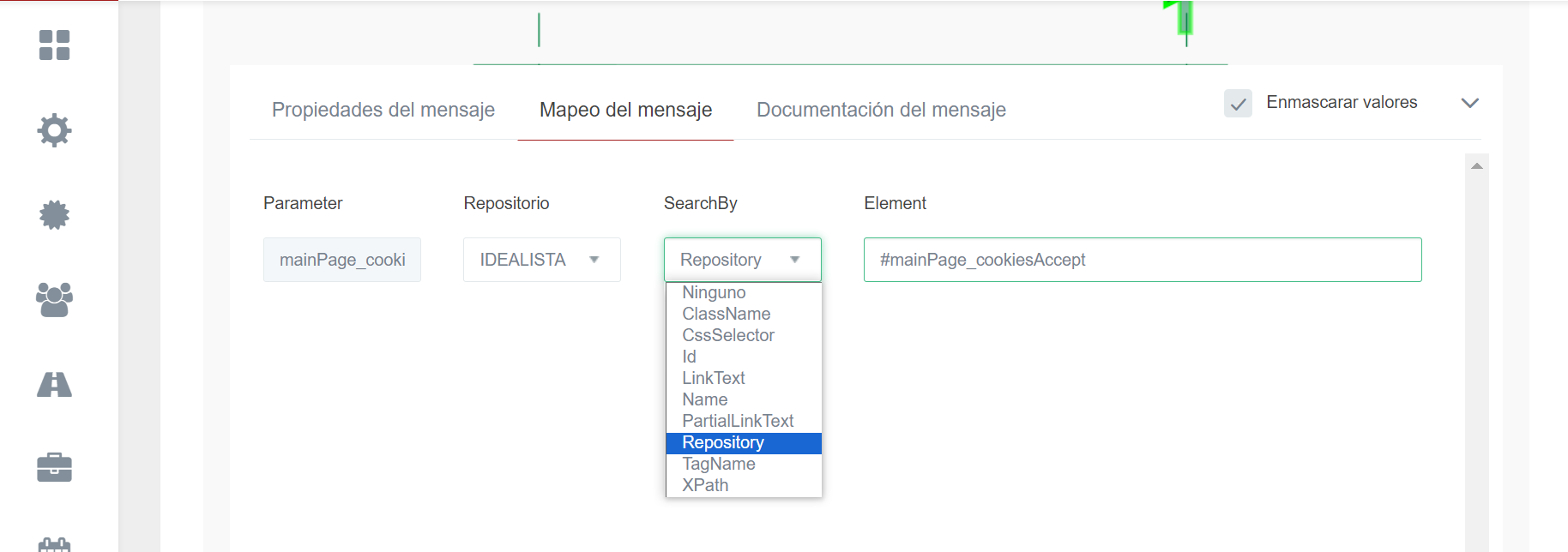The width and height of the screenshot is (1568, 552).
Task: Click the calendar icon at sidebar bottom
Action: point(54,544)
